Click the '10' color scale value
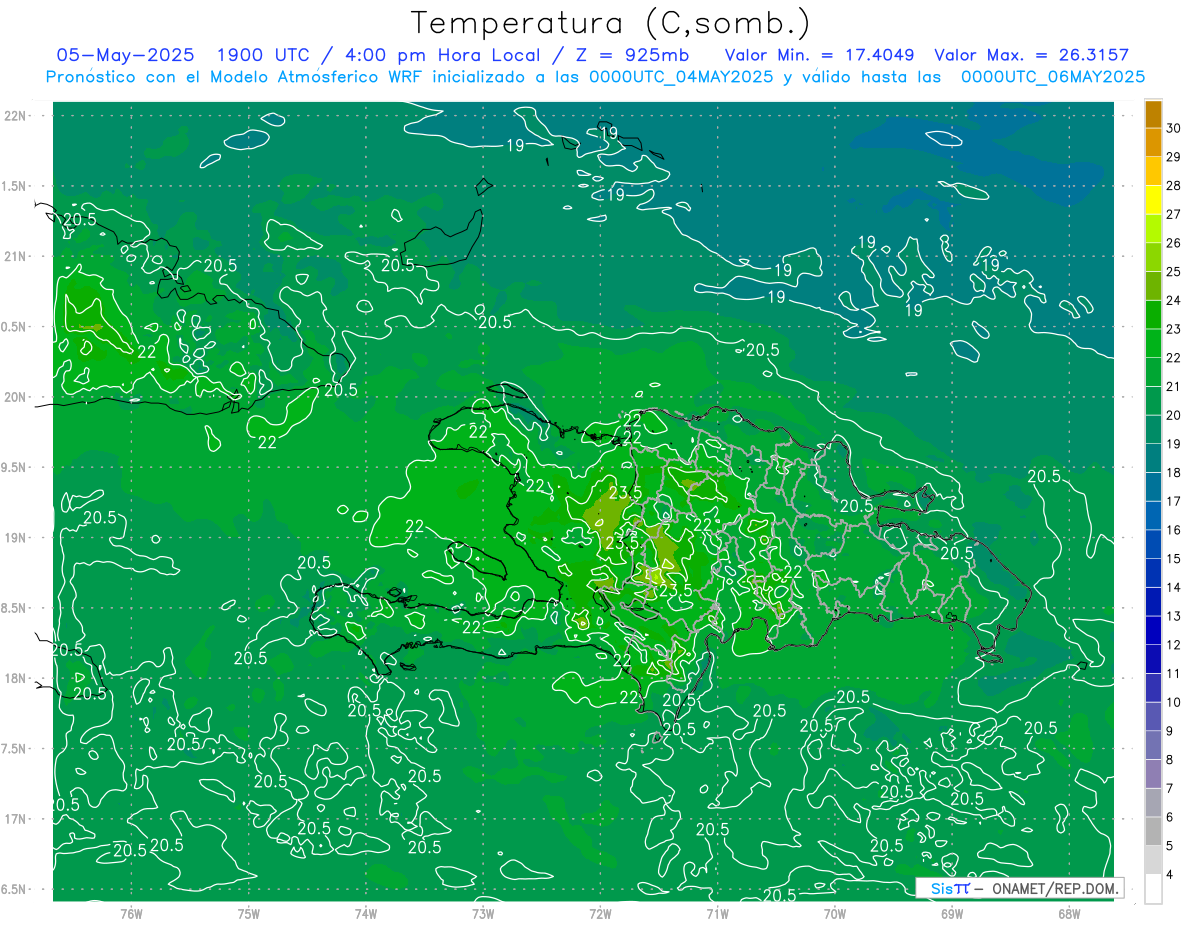 1174,702
